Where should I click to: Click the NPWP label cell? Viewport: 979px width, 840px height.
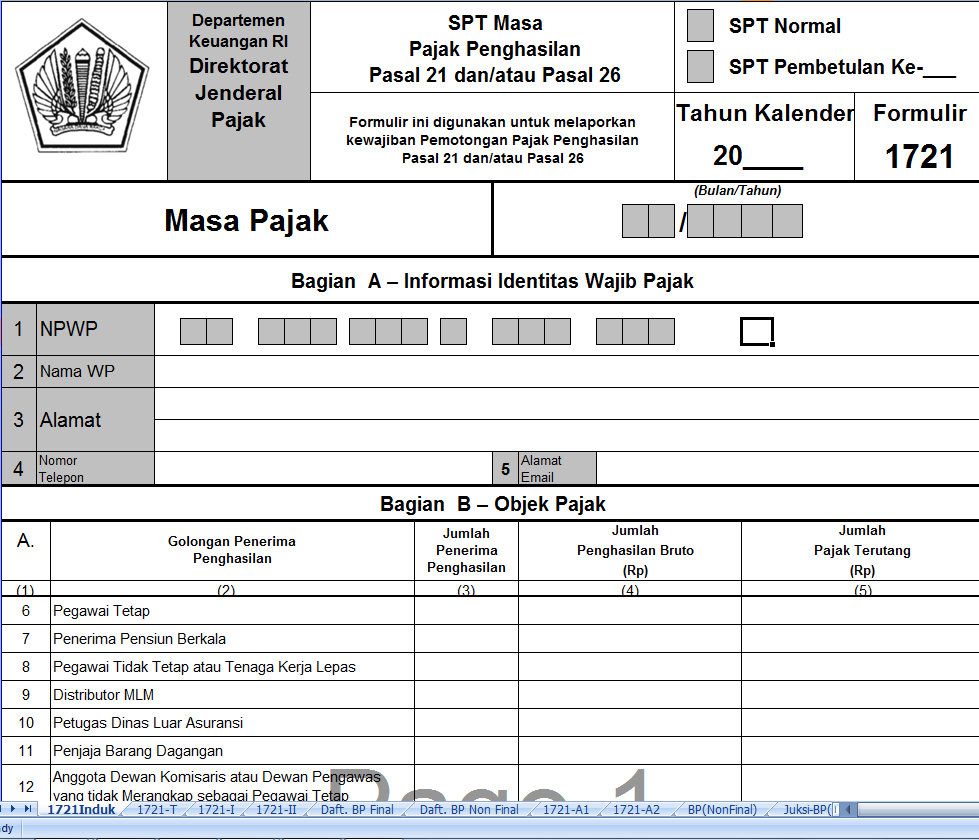pyautogui.click(x=95, y=329)
